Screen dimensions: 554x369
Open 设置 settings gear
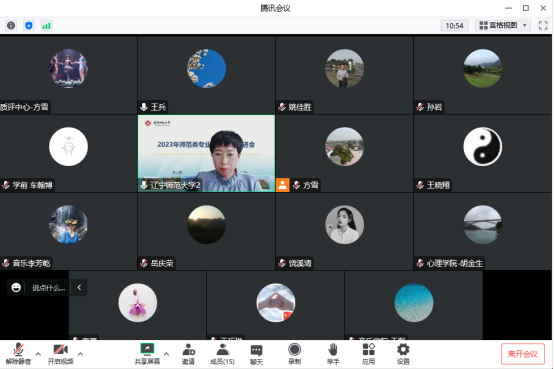click(x=403, y=354)
